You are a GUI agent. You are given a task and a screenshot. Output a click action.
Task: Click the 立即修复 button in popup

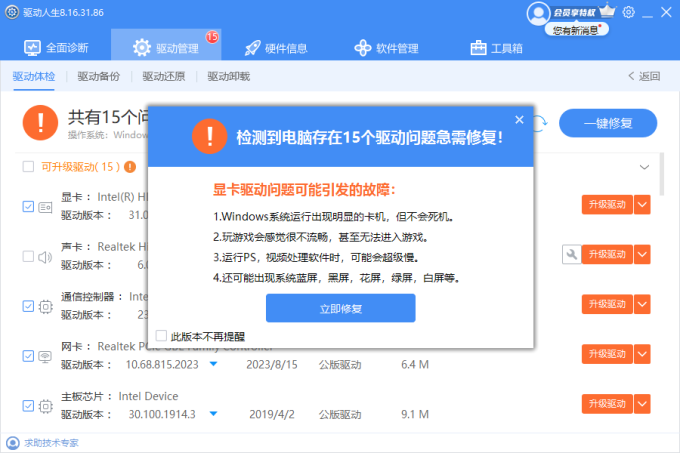[340, 308]
